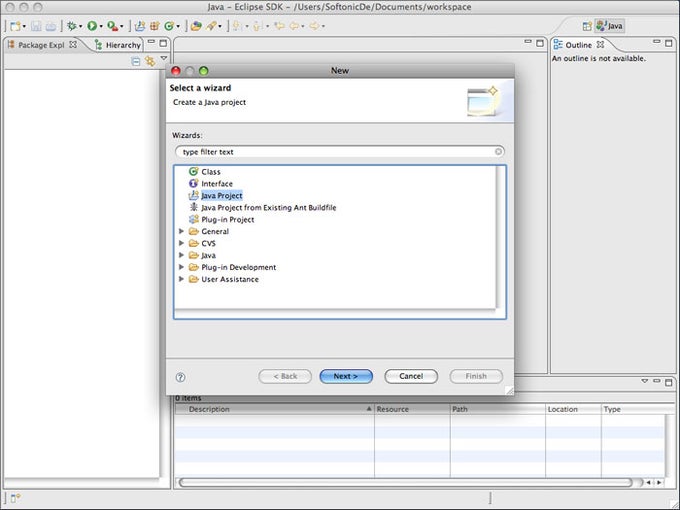This screenshot has width=680, height=510.
Task: Open the help icon in the New dialog
Action: [180, 377]
